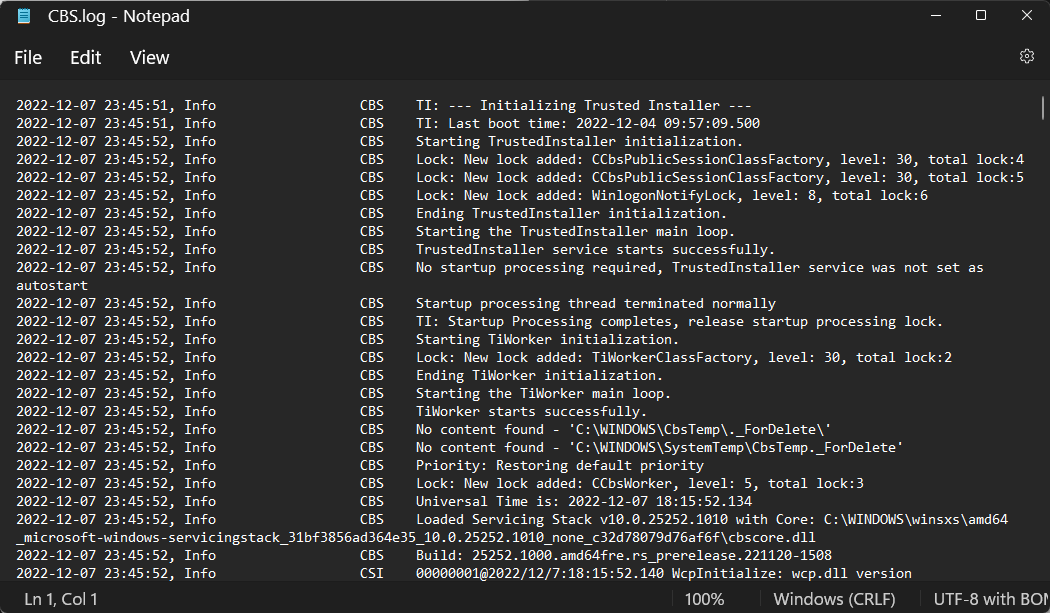Click the 100% zoom level indicator
The width and height of the screenshot is (1050, 613).
point(704,599)
